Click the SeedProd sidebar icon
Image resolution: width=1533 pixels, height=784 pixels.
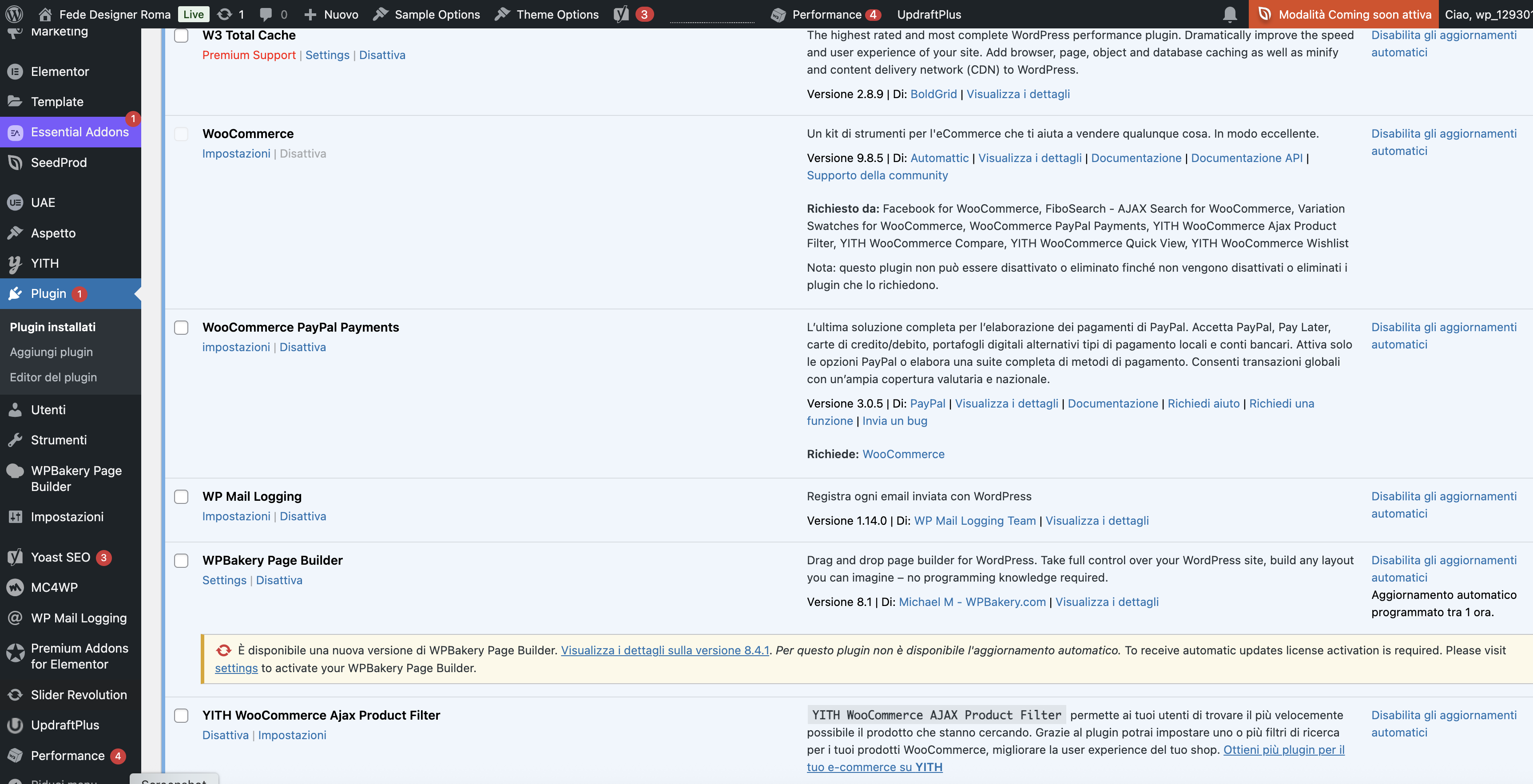(x=15, y=162)
